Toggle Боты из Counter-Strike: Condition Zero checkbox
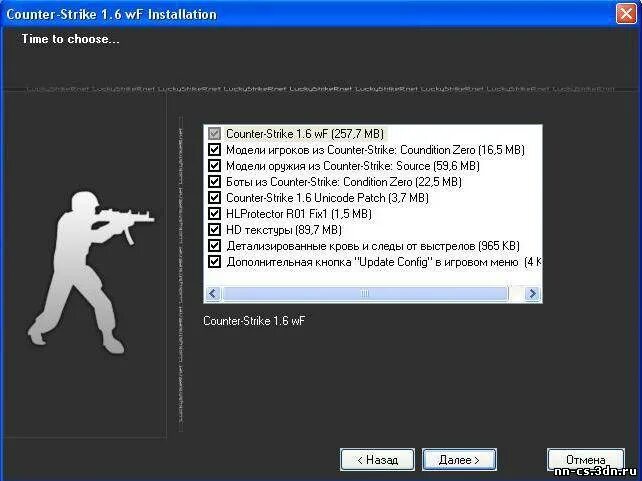 coord(215,181)
